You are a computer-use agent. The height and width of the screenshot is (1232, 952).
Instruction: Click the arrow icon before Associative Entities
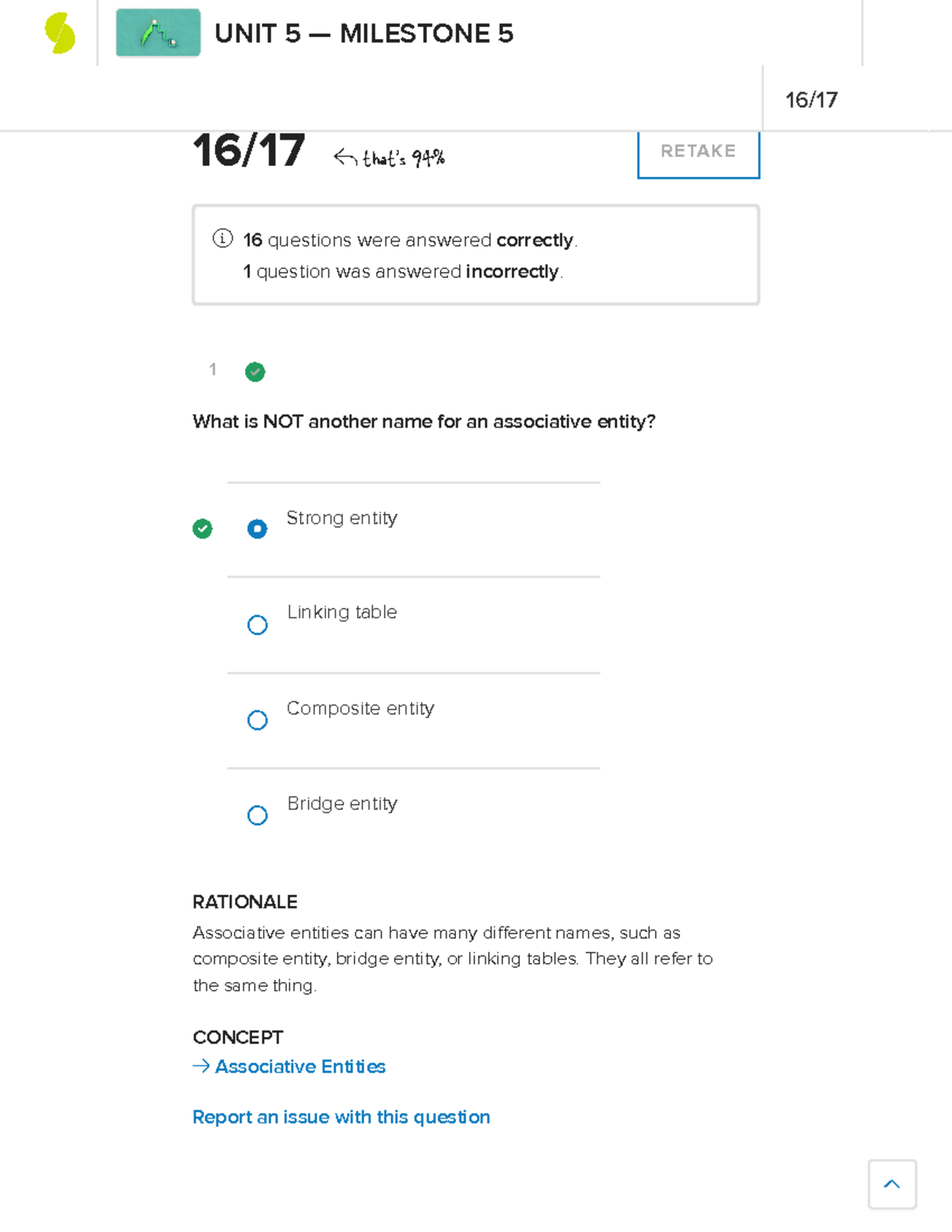click(x=202, y=1066)
